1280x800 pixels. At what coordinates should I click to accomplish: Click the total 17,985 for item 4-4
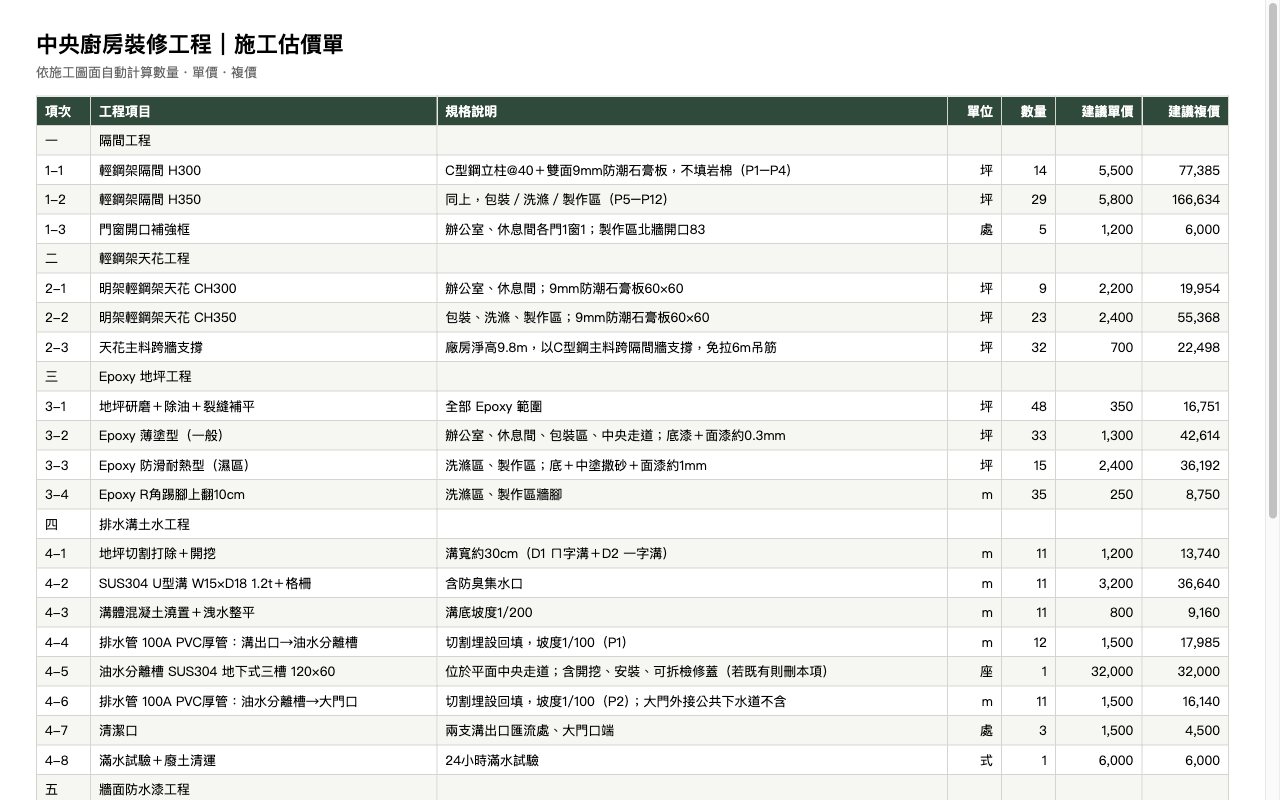[1200, 642]
